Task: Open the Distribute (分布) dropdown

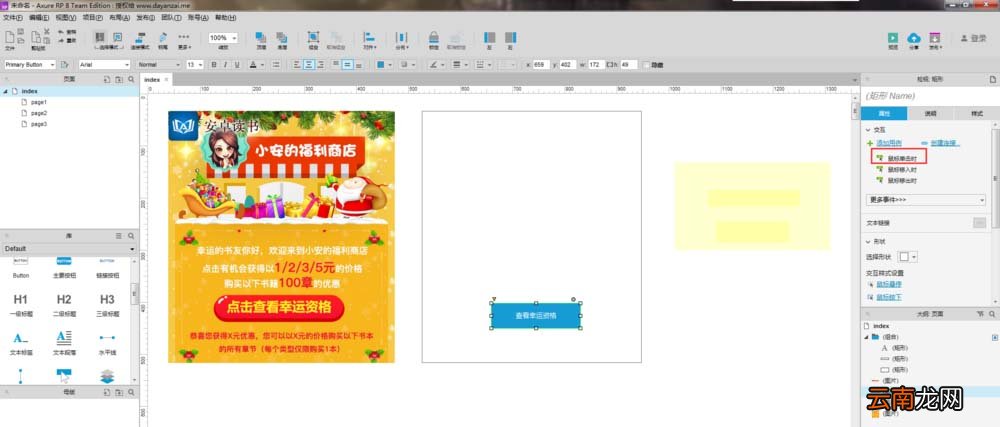Action: (401, 40)
